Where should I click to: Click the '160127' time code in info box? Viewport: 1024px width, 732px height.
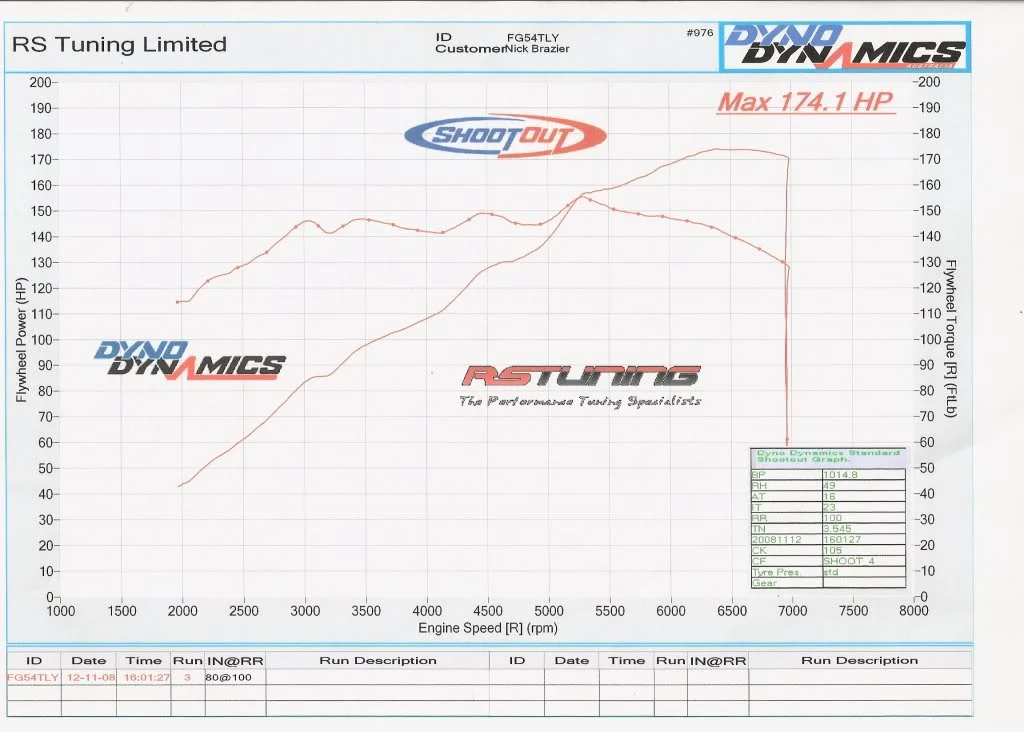(842, 539)
